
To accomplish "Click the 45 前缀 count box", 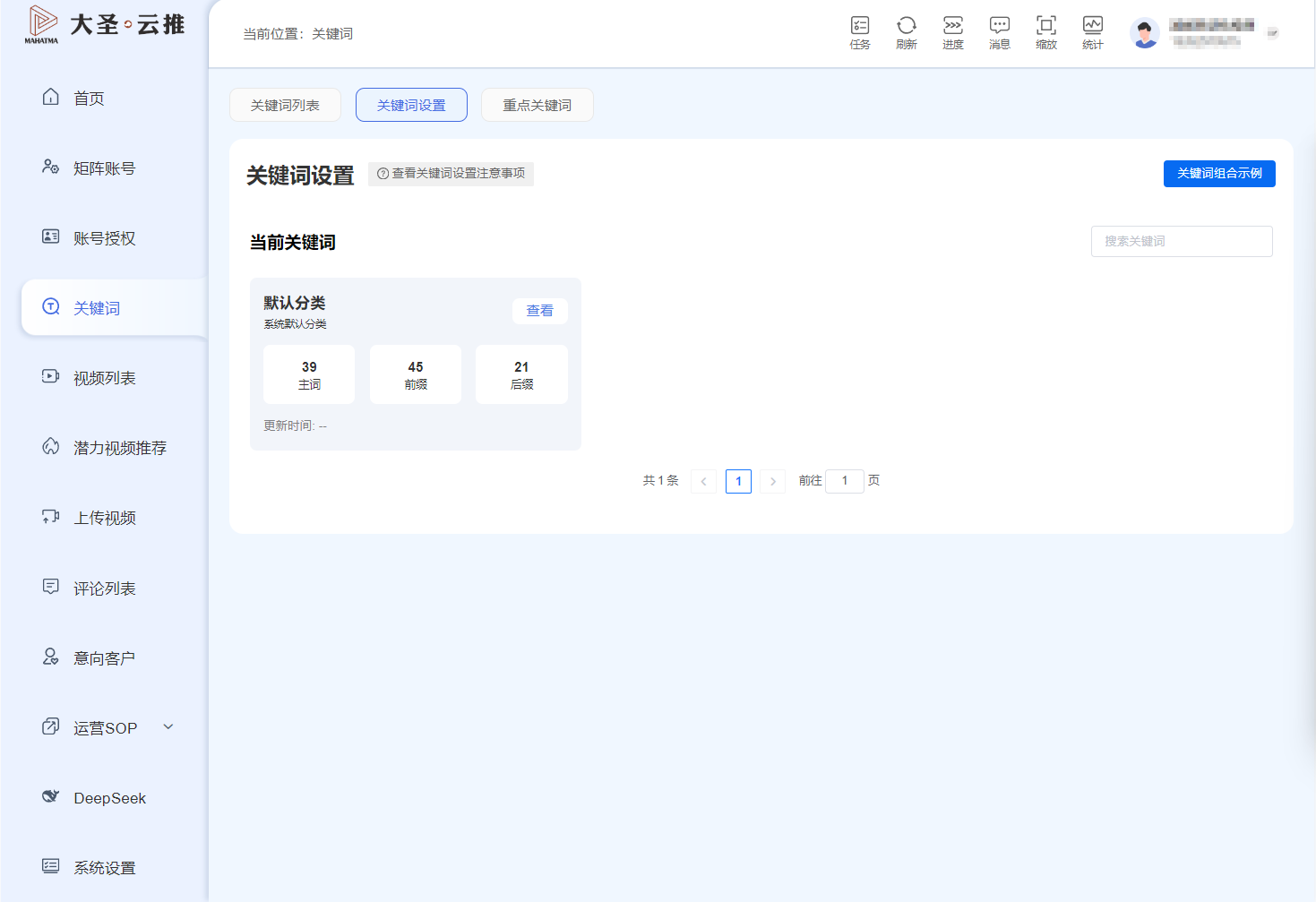I will pos(416,374).
